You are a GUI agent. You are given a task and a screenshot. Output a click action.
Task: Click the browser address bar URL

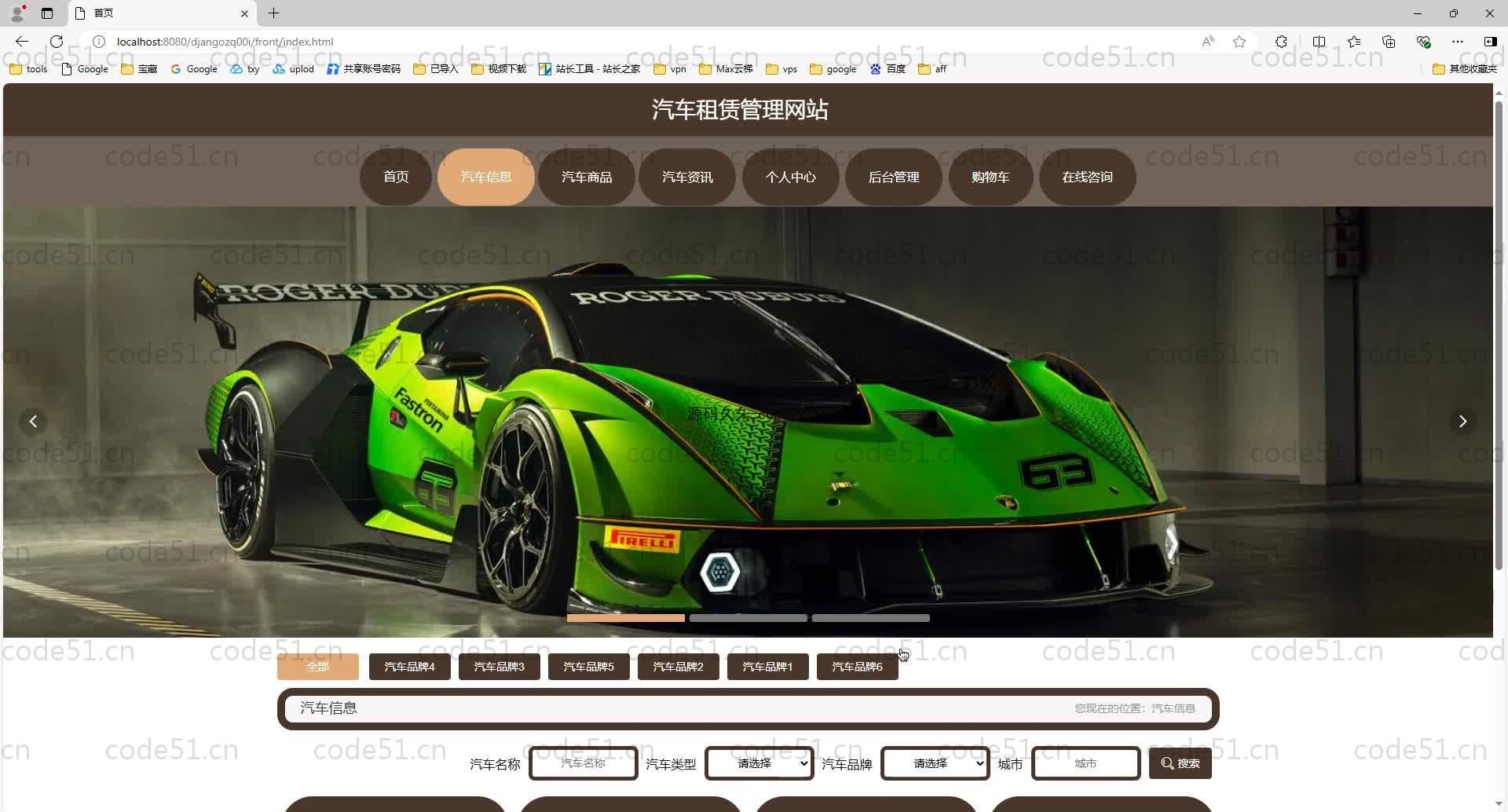225,42
